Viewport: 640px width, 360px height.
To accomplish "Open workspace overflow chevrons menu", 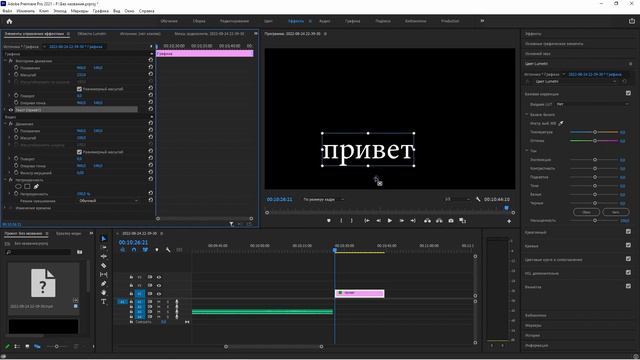I will pyautogui.click(x=482, y=21).
